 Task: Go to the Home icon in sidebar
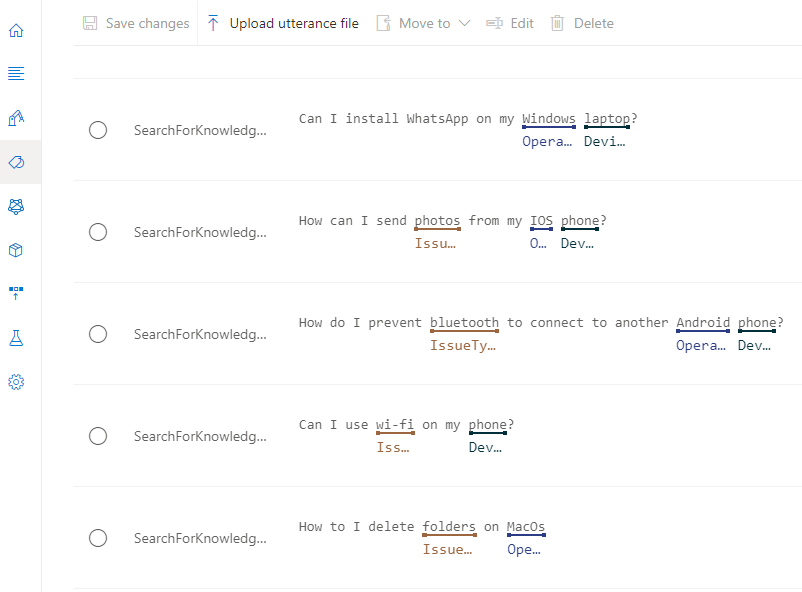point(16,30)
